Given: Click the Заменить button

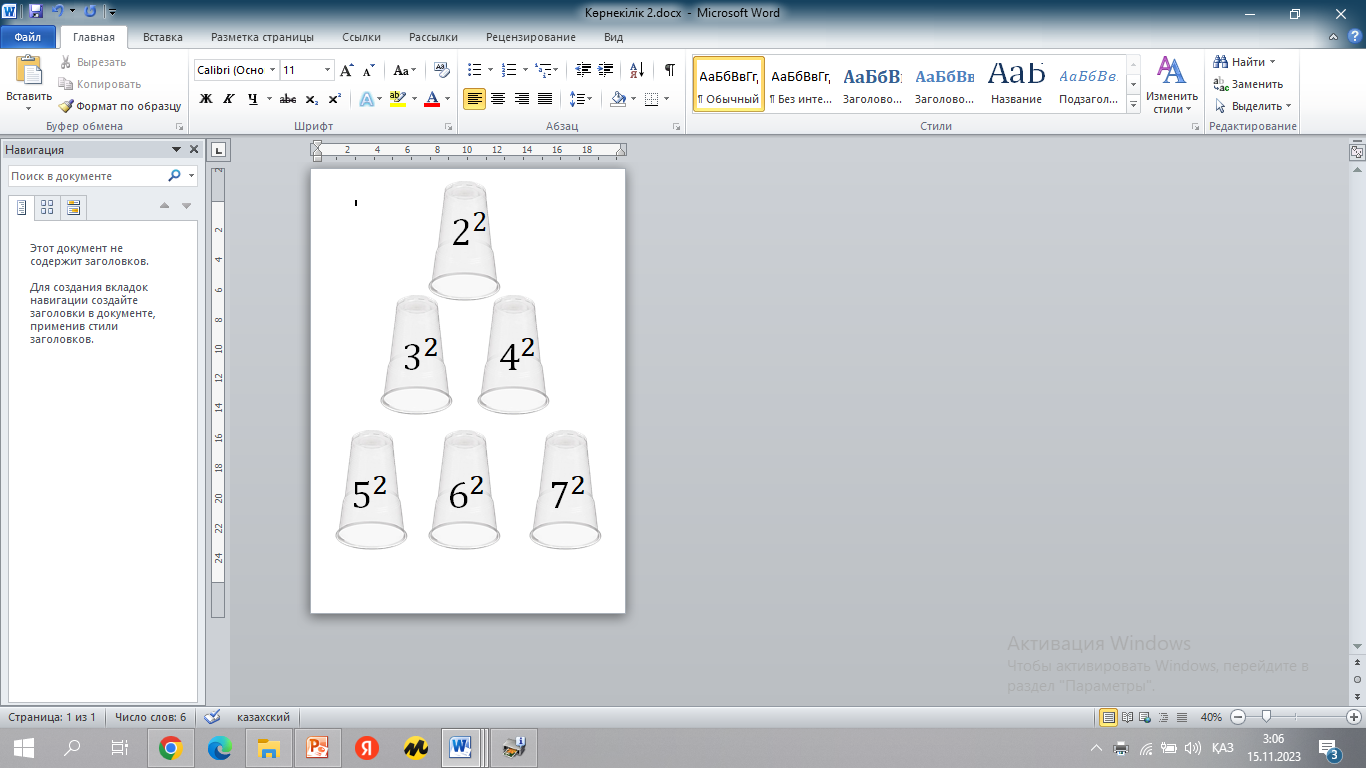Looking at the screenshot, I should pyautogui.click(x=1251, y=84).
